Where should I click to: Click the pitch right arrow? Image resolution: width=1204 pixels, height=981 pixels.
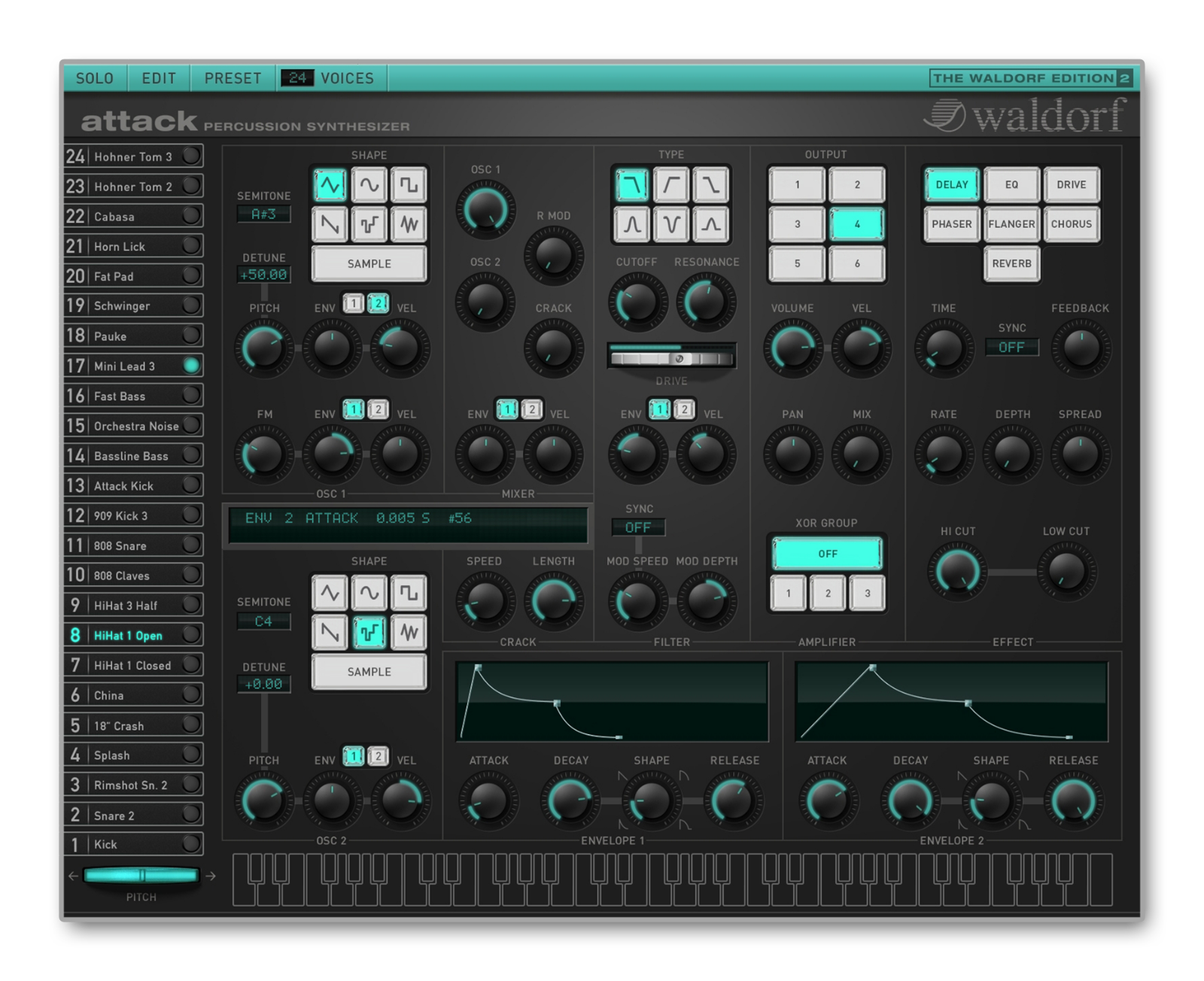(211, 876)
